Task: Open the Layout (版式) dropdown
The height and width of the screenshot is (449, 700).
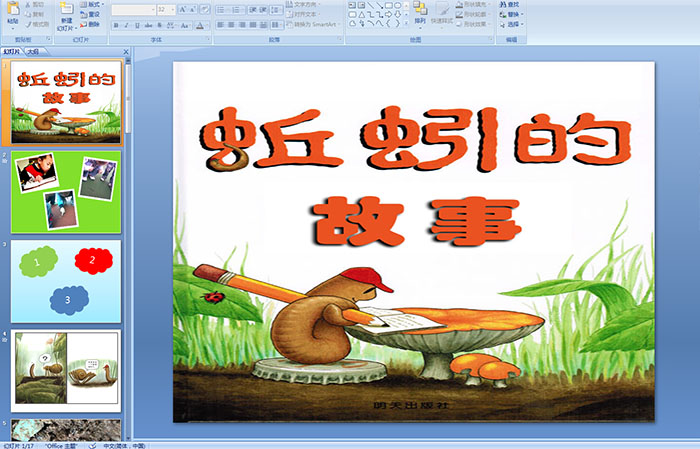Action: coord(92,4)
